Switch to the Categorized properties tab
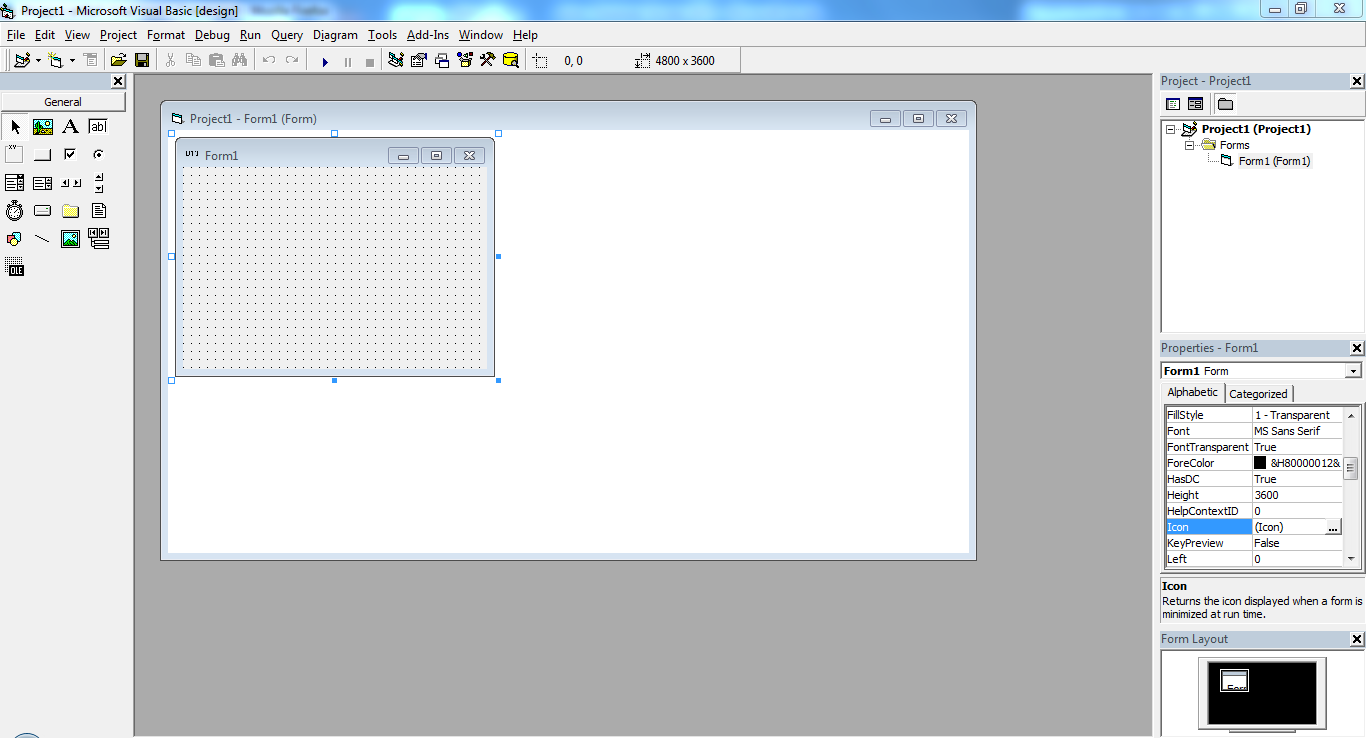The image size is (1366, 738). pos(1258,393)
